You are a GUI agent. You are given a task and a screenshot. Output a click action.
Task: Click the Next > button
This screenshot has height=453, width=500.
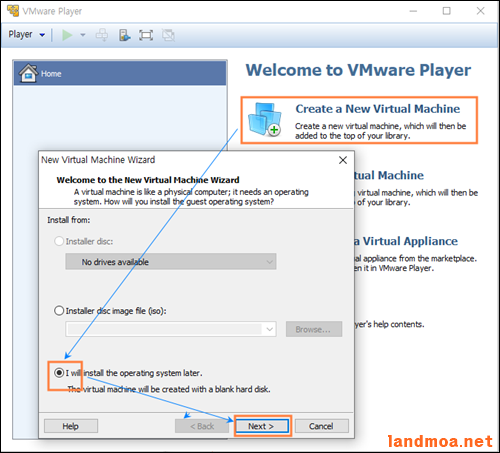(x=262, y=426)
